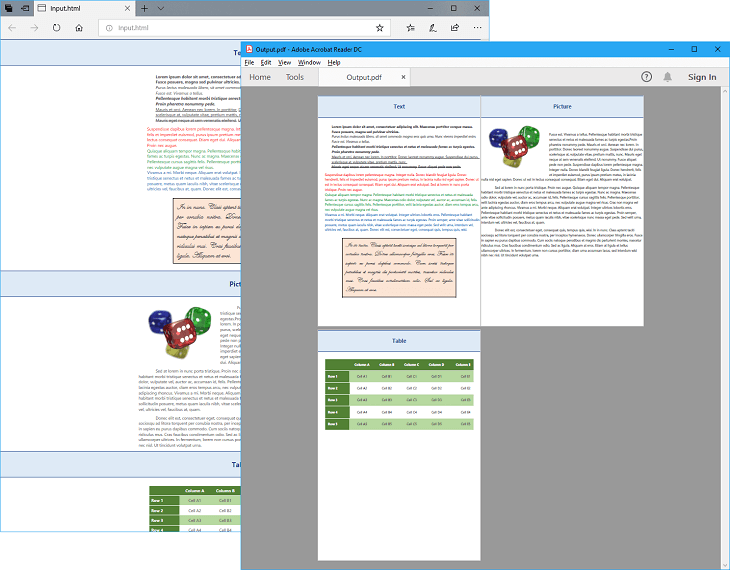Click Sign In in Acrobat Reader
The height and width of the screenshot is (570, 730).
(702, 77)
